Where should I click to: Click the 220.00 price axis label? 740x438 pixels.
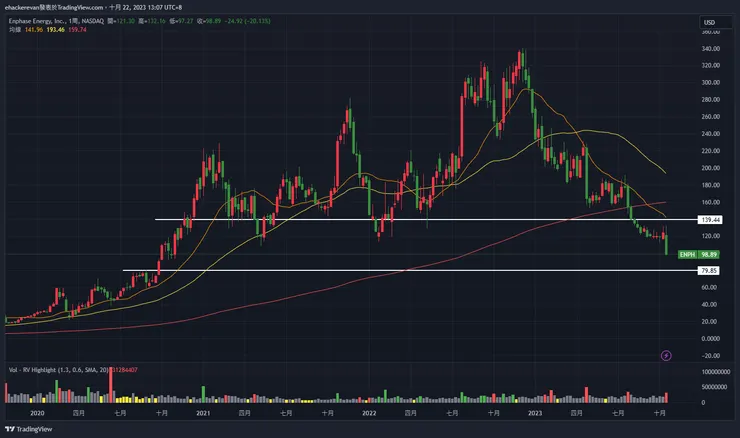711,151
